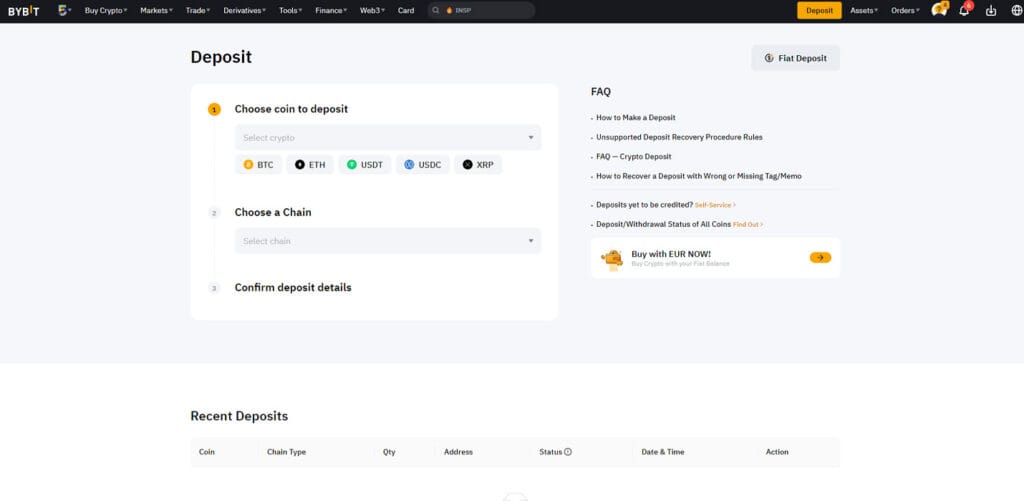
Task: Open the language globe icon
Action: [x=1015, y=11]
